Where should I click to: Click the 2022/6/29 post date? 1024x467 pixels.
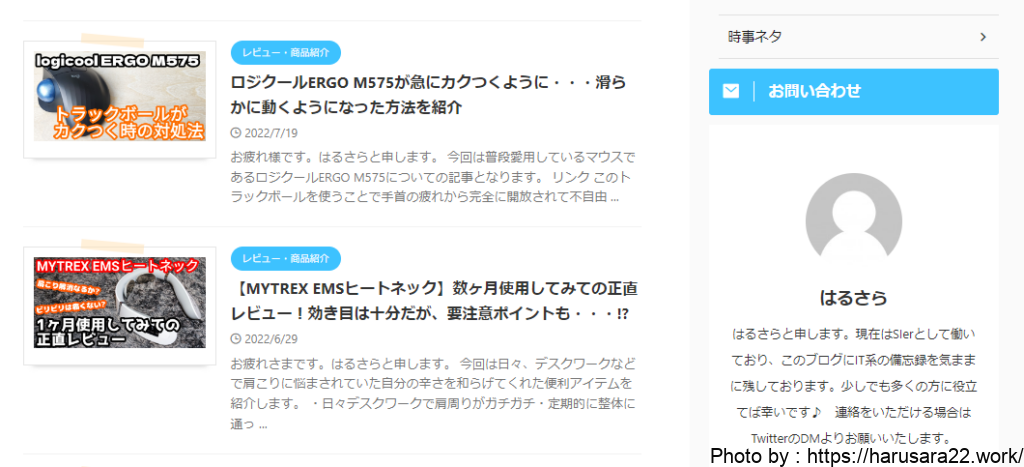[271, 339]
